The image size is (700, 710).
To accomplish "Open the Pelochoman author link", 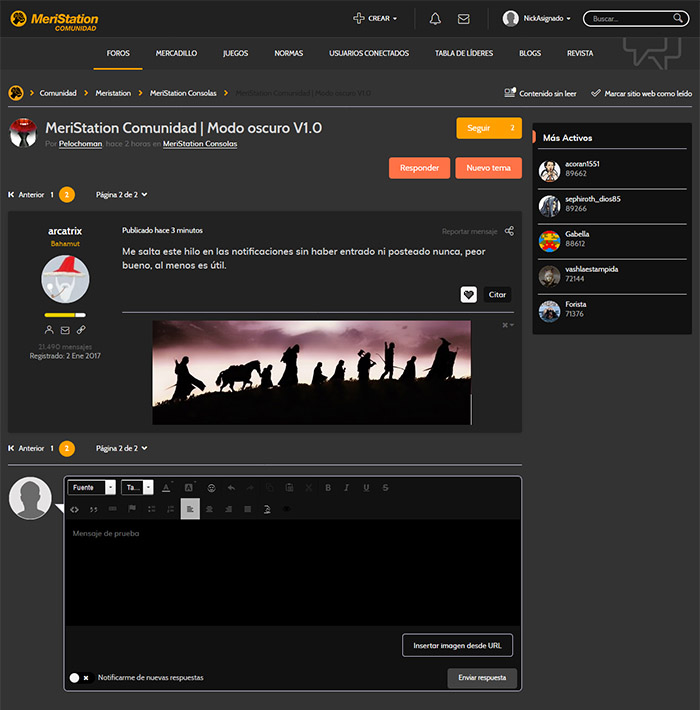I will (x=80, y=144).
